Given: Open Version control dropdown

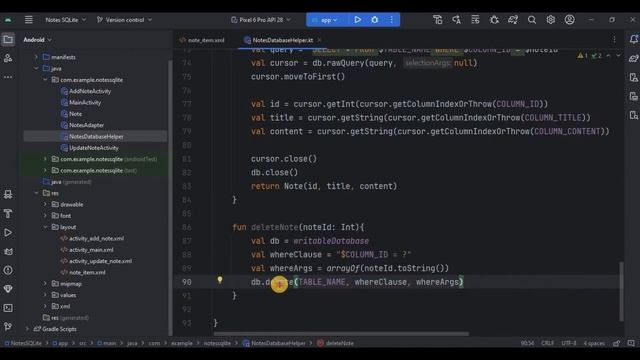Looking at the screenshot, I should (124, 20).
